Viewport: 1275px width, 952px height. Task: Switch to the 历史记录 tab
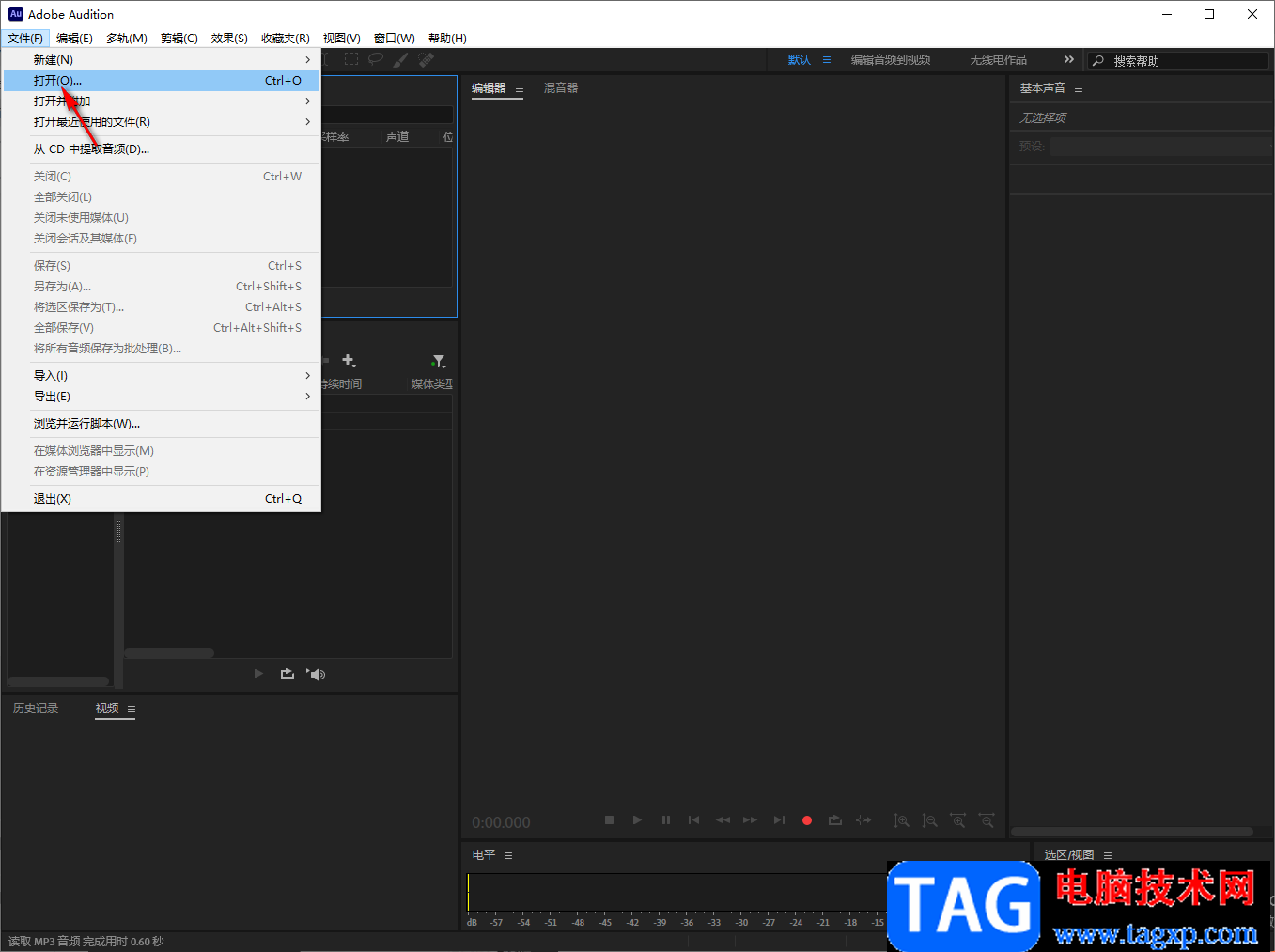(x=36, y=709)
